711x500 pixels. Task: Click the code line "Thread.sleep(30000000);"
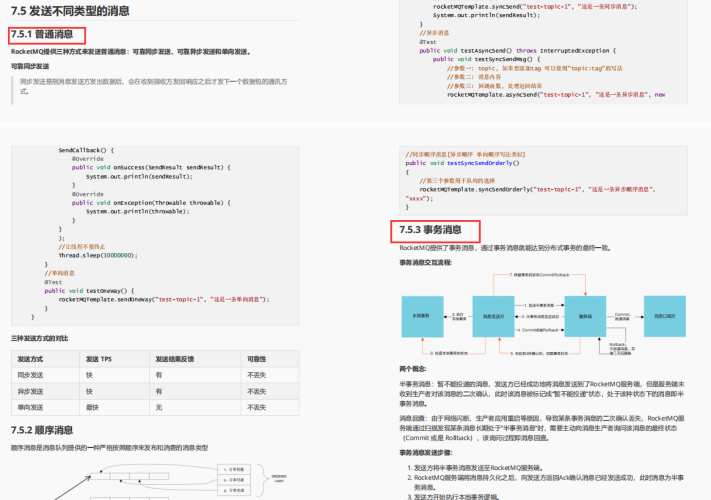(98, 256)
